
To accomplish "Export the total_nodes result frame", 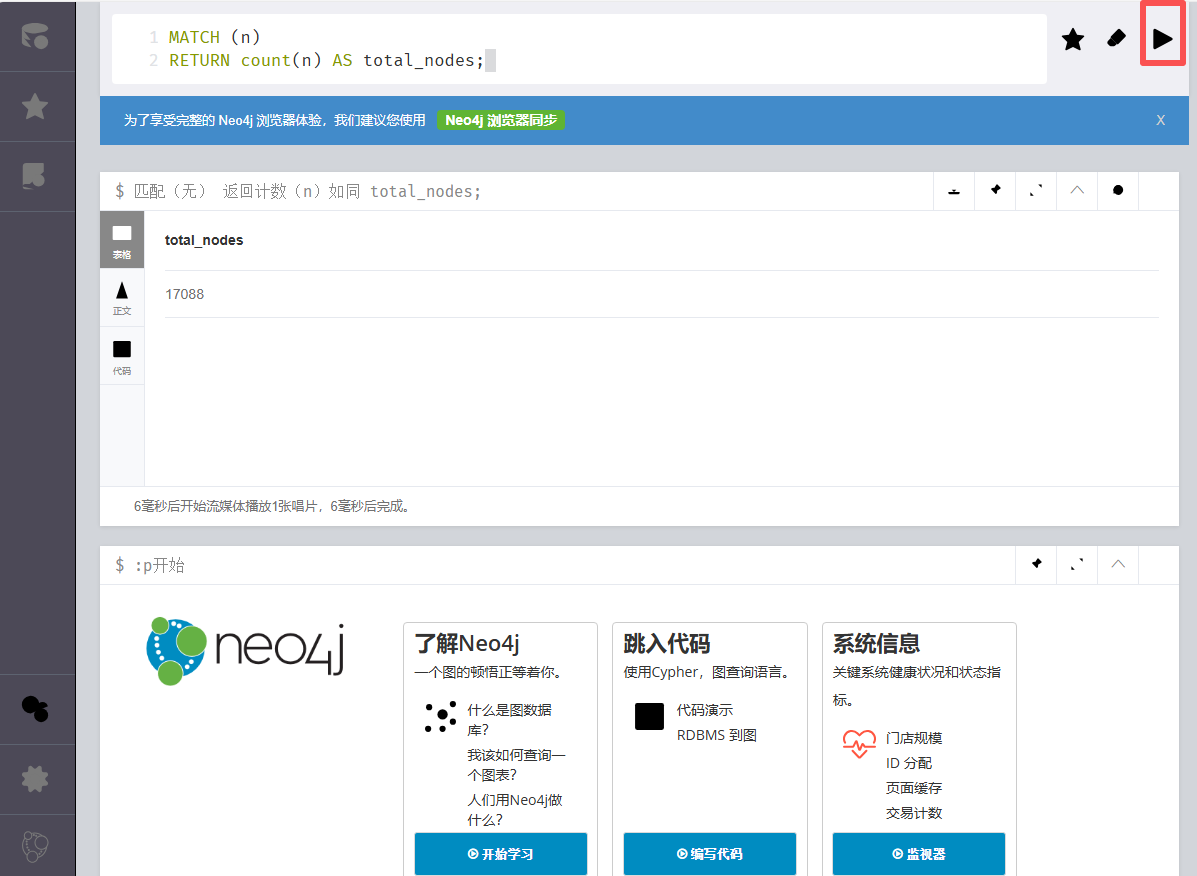I will pyautogui.click(x=954, y=191).
